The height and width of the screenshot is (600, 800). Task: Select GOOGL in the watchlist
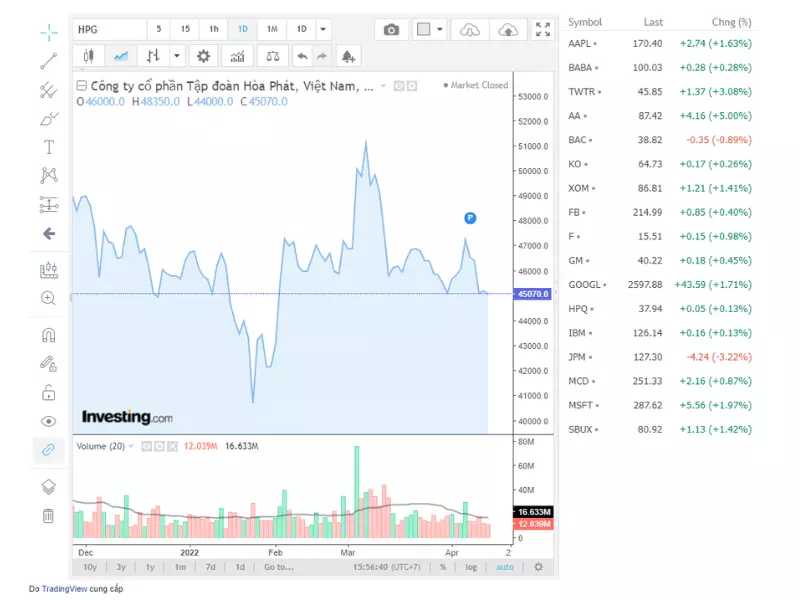coord(660,285)
